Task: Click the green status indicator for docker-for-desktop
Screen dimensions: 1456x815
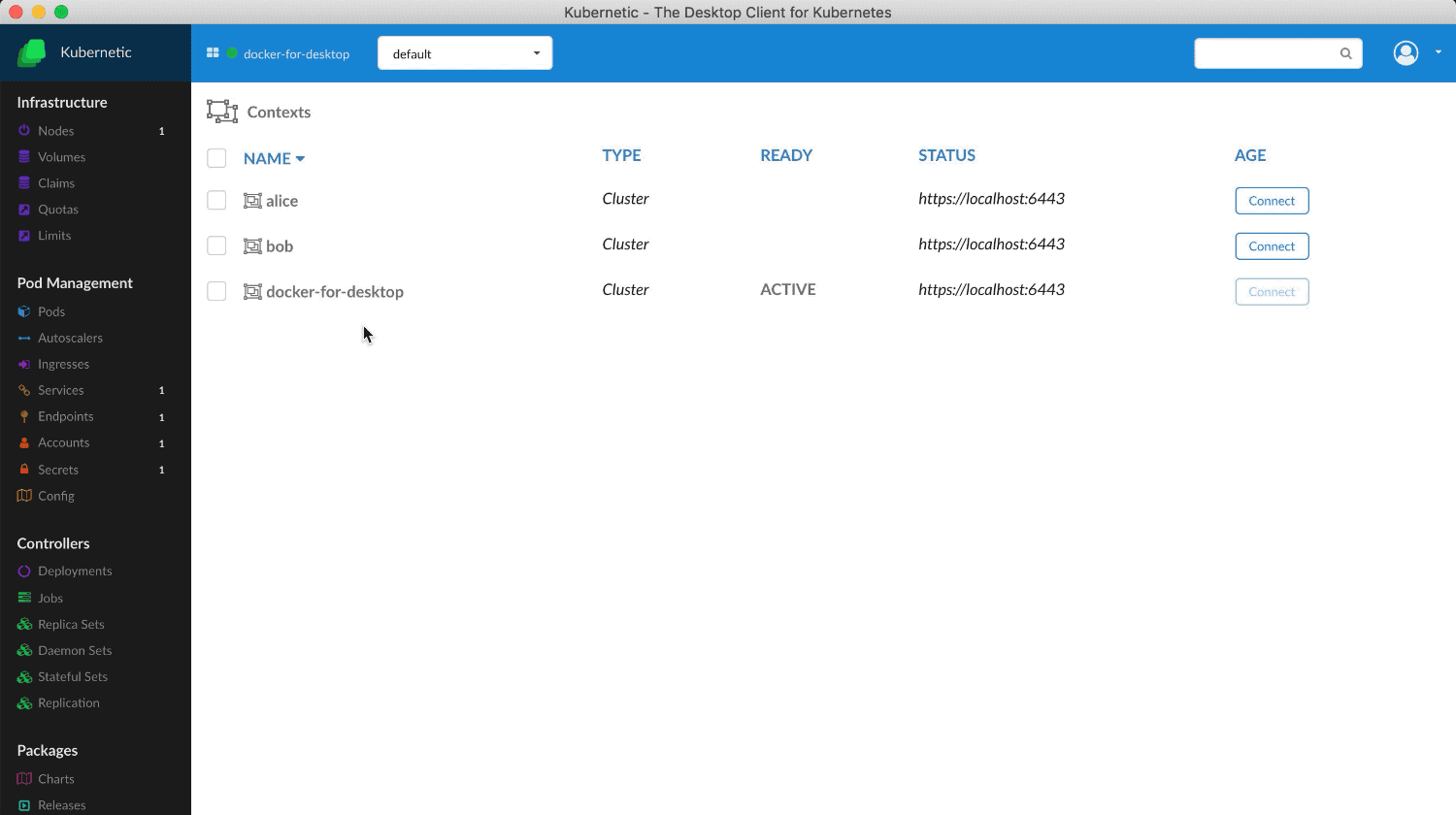Action: [230, 53]
